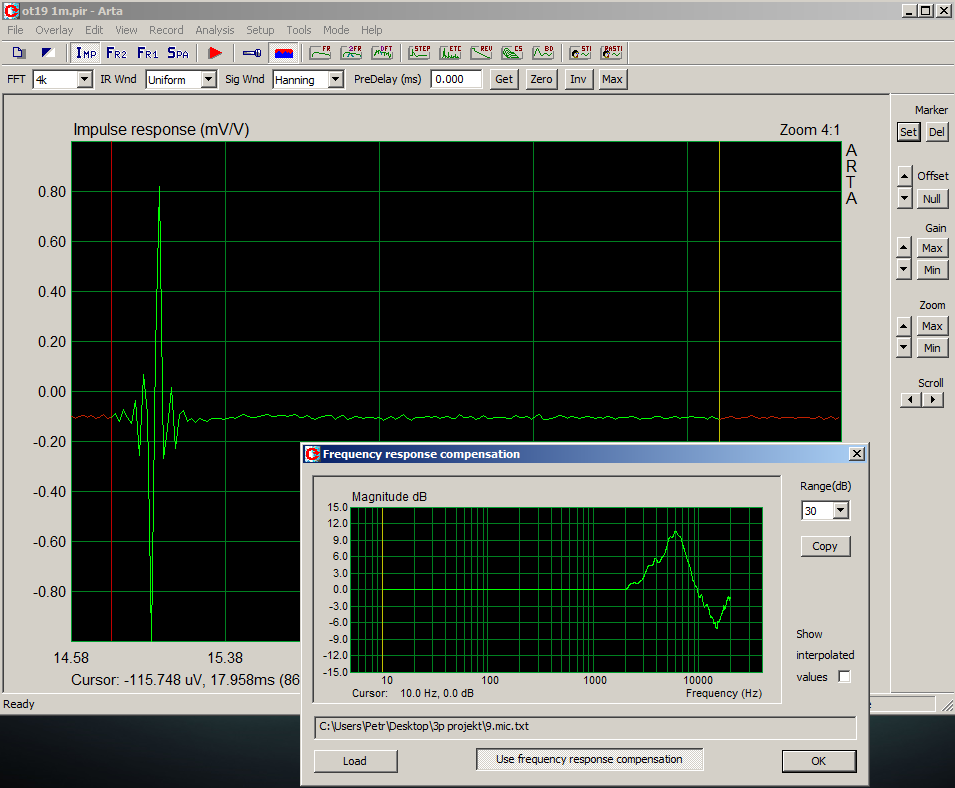Toggle Use frequency response compensation

[x=589, y=759]
